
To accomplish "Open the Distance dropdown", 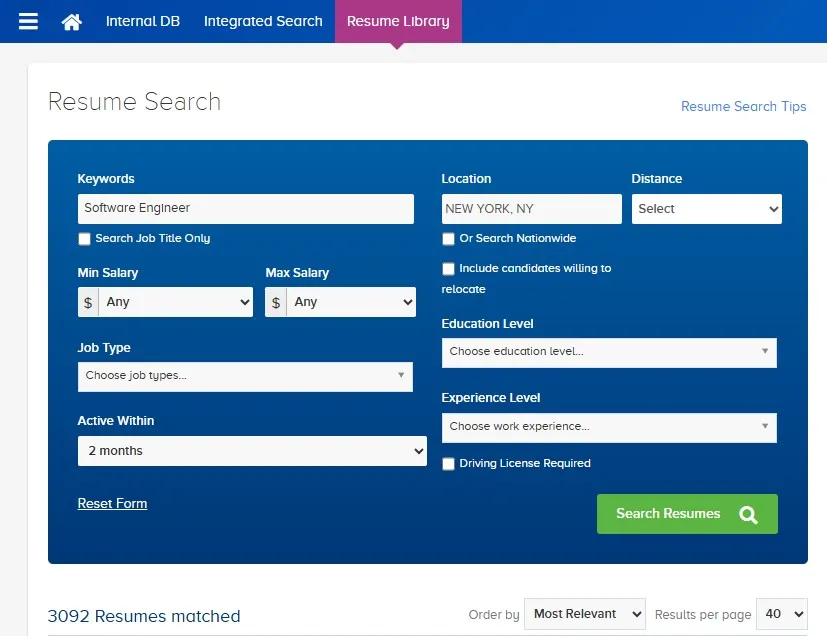I will point(707,209).
